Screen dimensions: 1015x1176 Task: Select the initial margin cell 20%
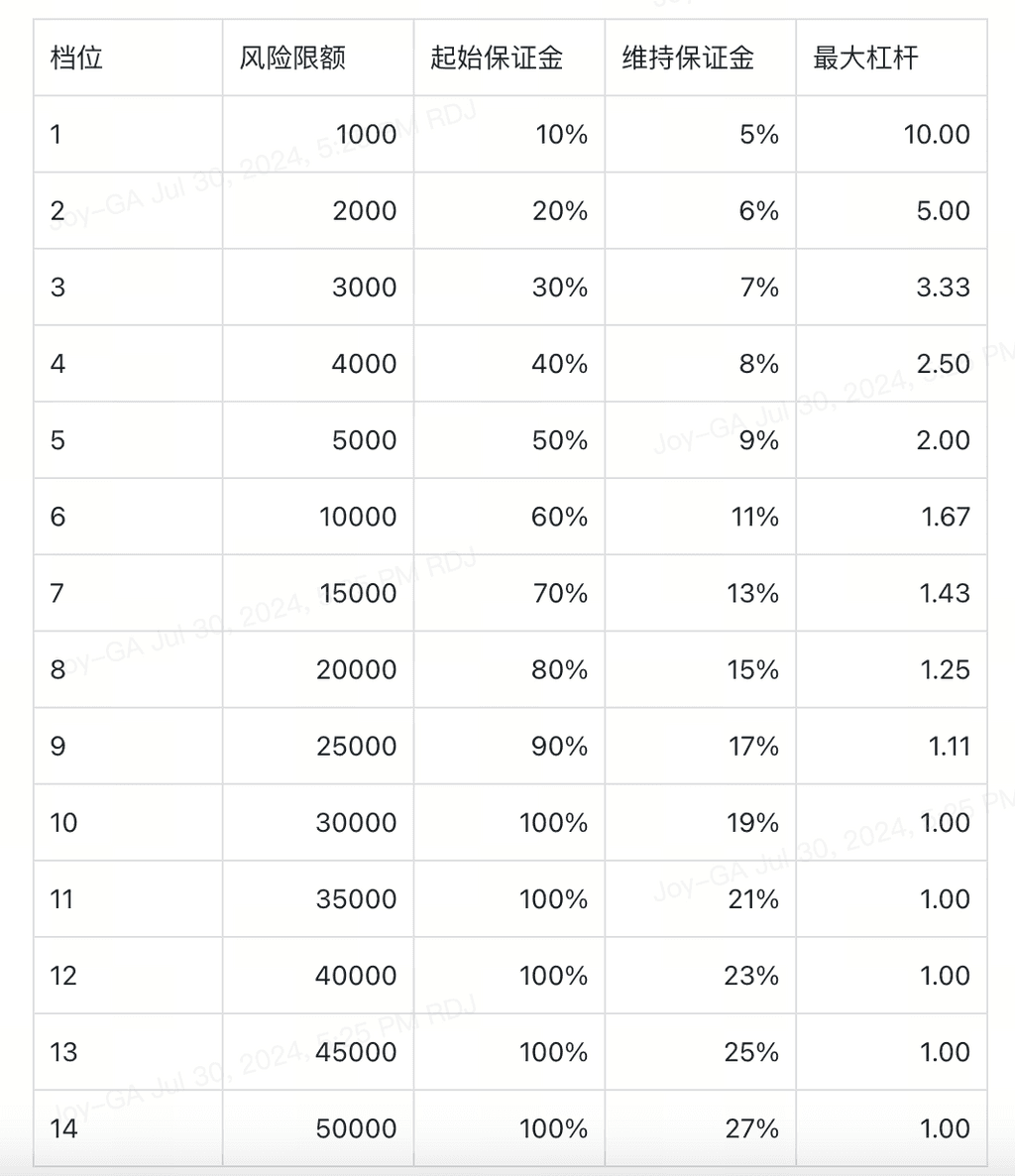click(561, 210)
